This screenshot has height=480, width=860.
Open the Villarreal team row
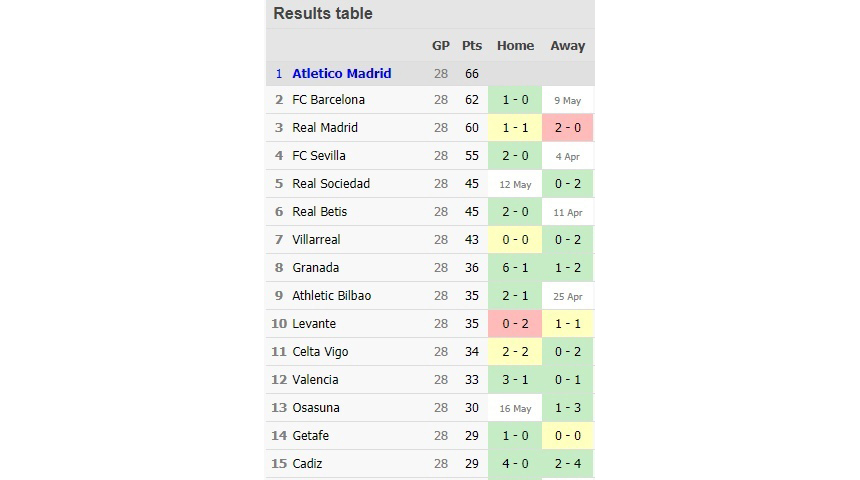coord(430,240)
